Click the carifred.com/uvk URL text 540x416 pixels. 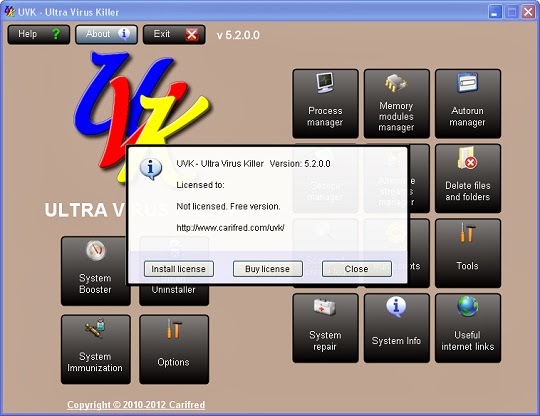tap(230, 228)
